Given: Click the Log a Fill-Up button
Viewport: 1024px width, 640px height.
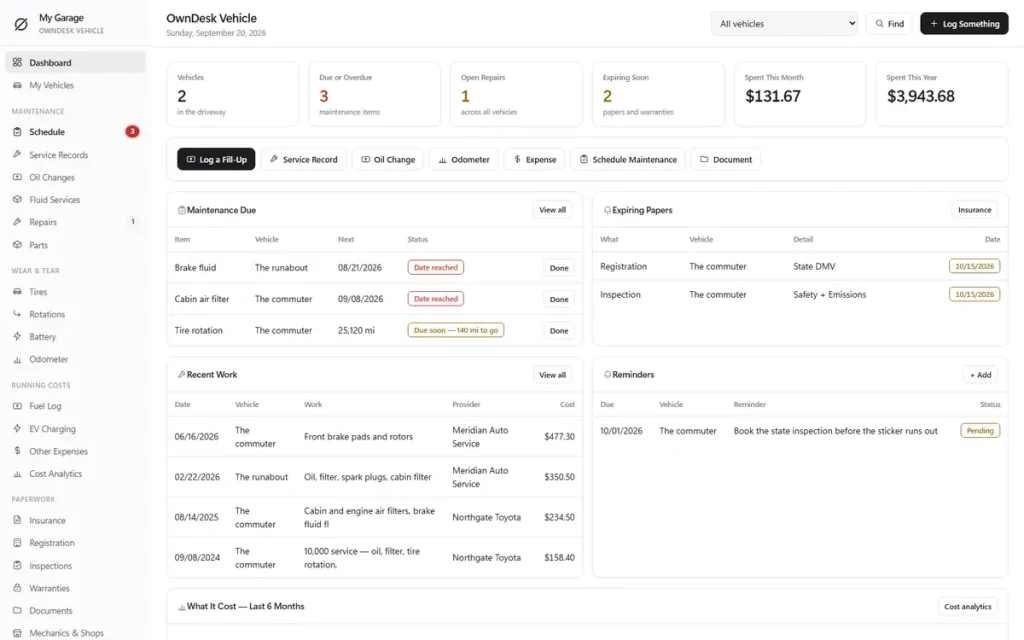Looking at the screenshot, I should pos(216,159).
